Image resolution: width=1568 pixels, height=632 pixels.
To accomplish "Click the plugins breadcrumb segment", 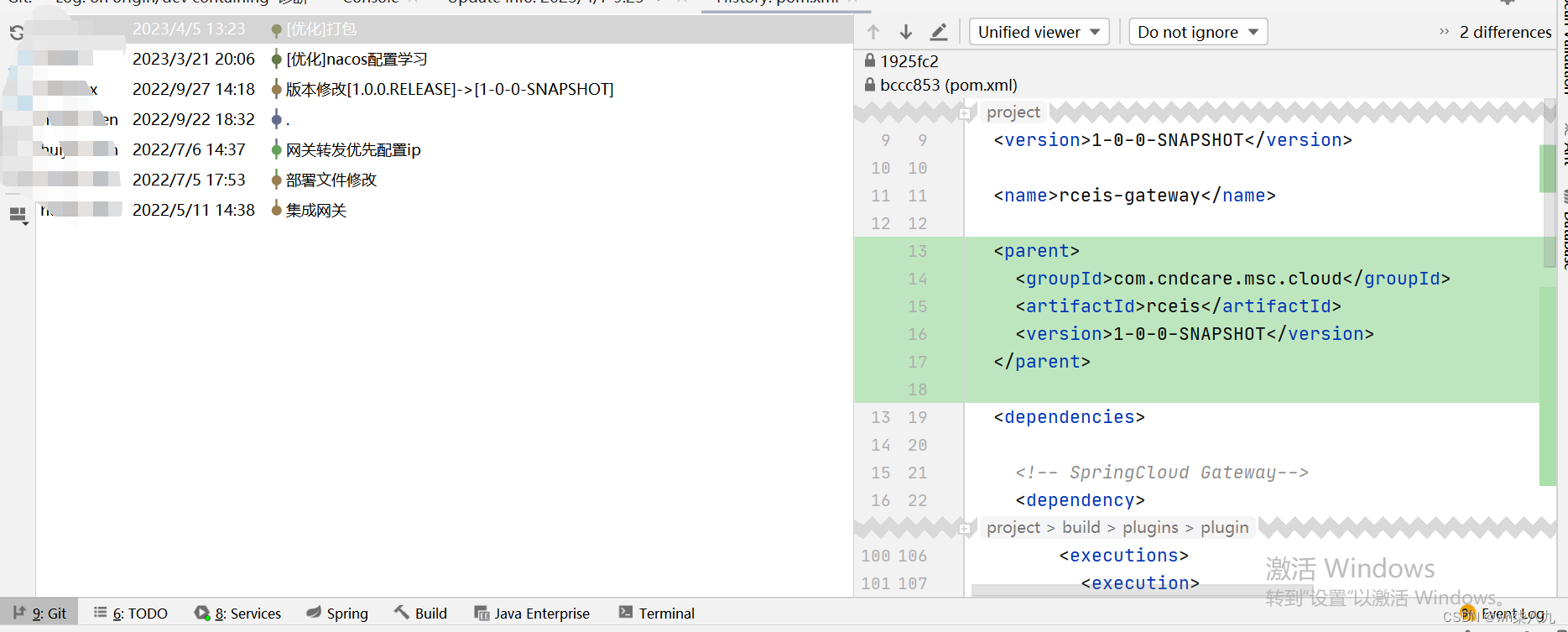I will 1150,527.
